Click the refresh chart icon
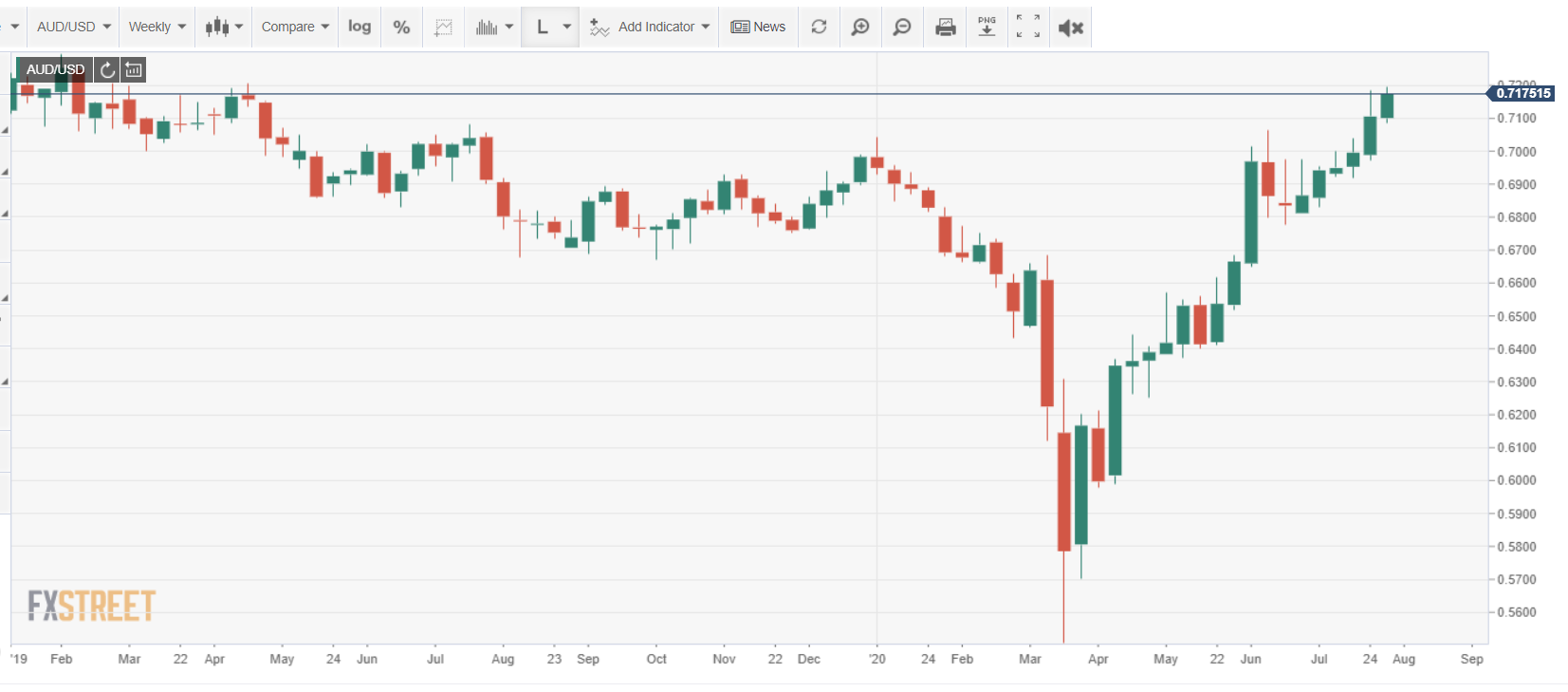The image size is (1568, 692). click(819, 27)
